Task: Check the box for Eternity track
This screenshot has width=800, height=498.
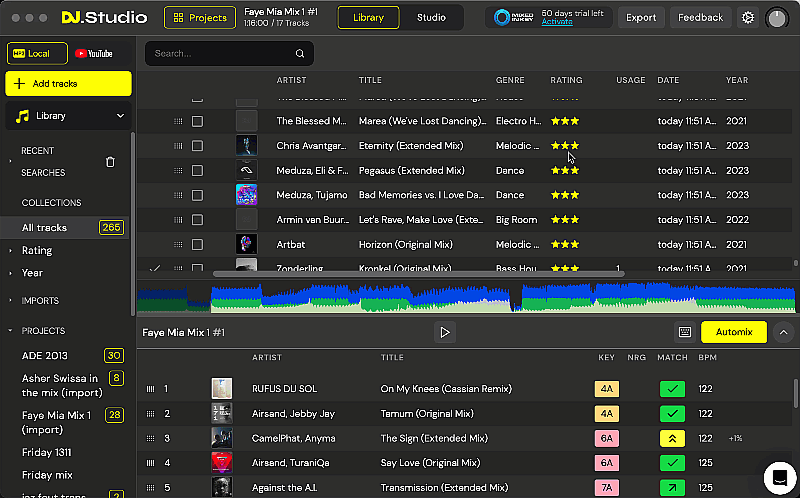Action: pyautogui.click(x=197, y=146)
